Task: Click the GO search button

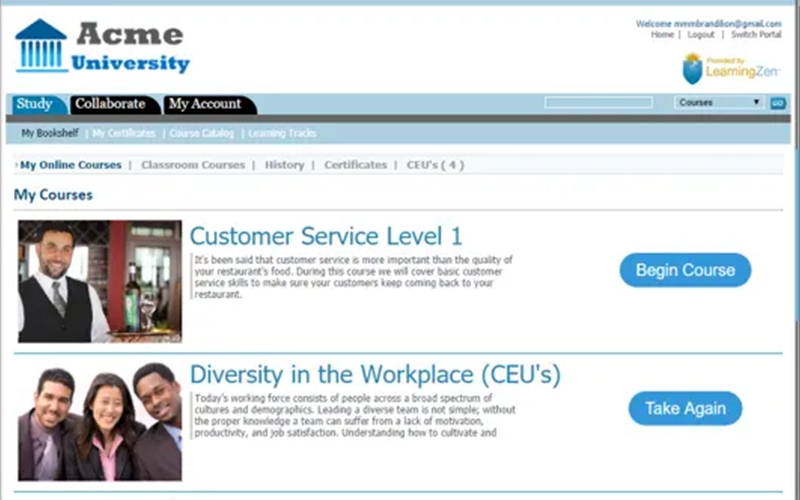Action: click(x=778, y=103)
